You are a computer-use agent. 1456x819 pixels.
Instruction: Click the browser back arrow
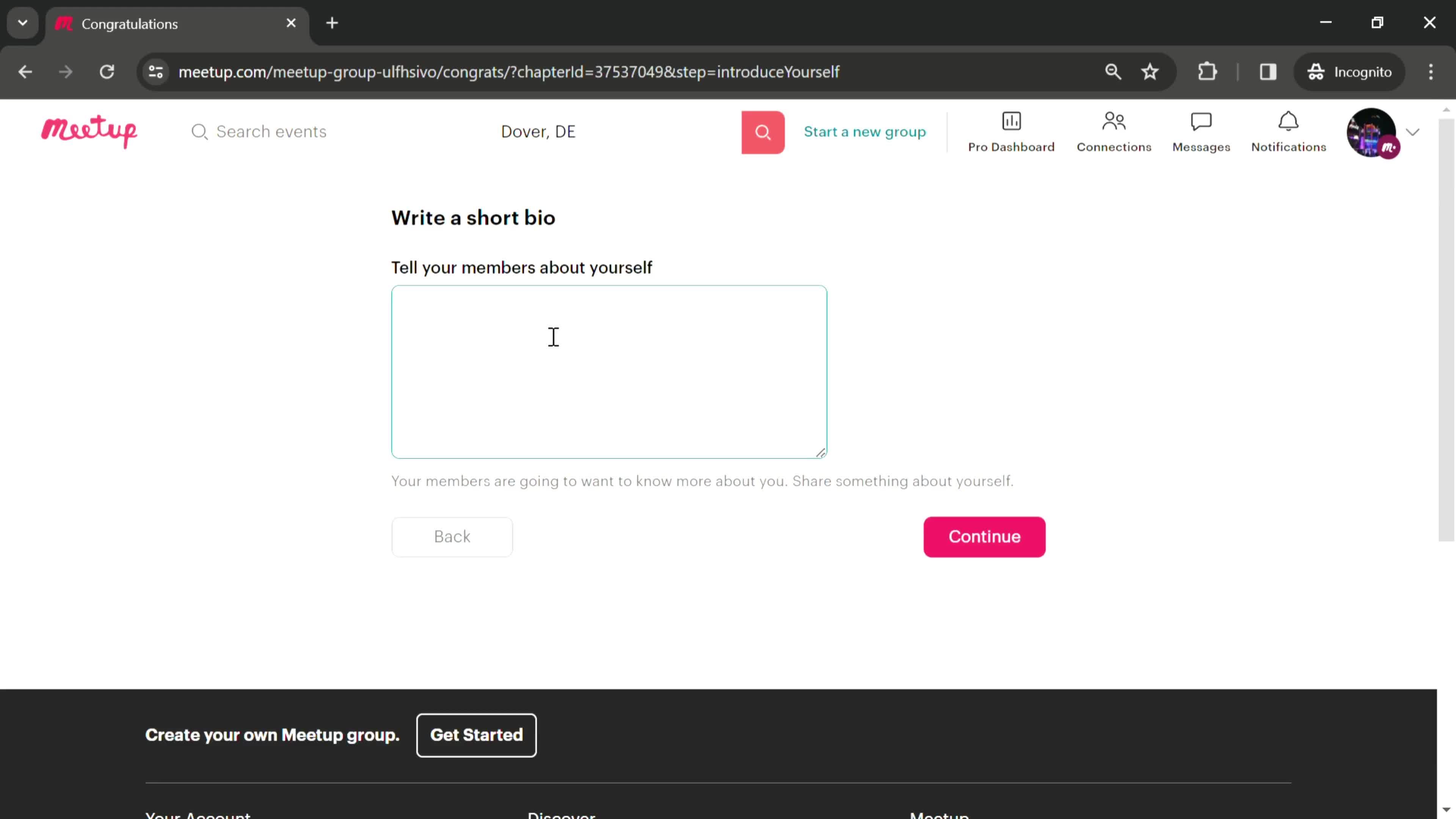click(25, 71)
